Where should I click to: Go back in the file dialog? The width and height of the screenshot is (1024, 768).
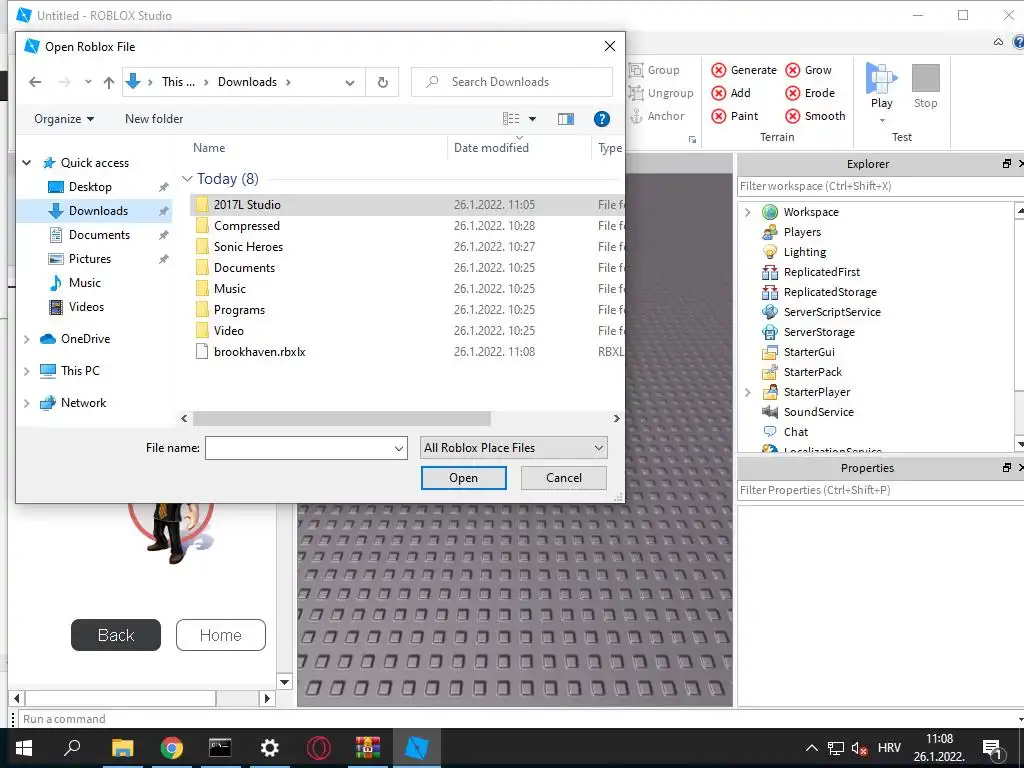[x=35, y=82]
